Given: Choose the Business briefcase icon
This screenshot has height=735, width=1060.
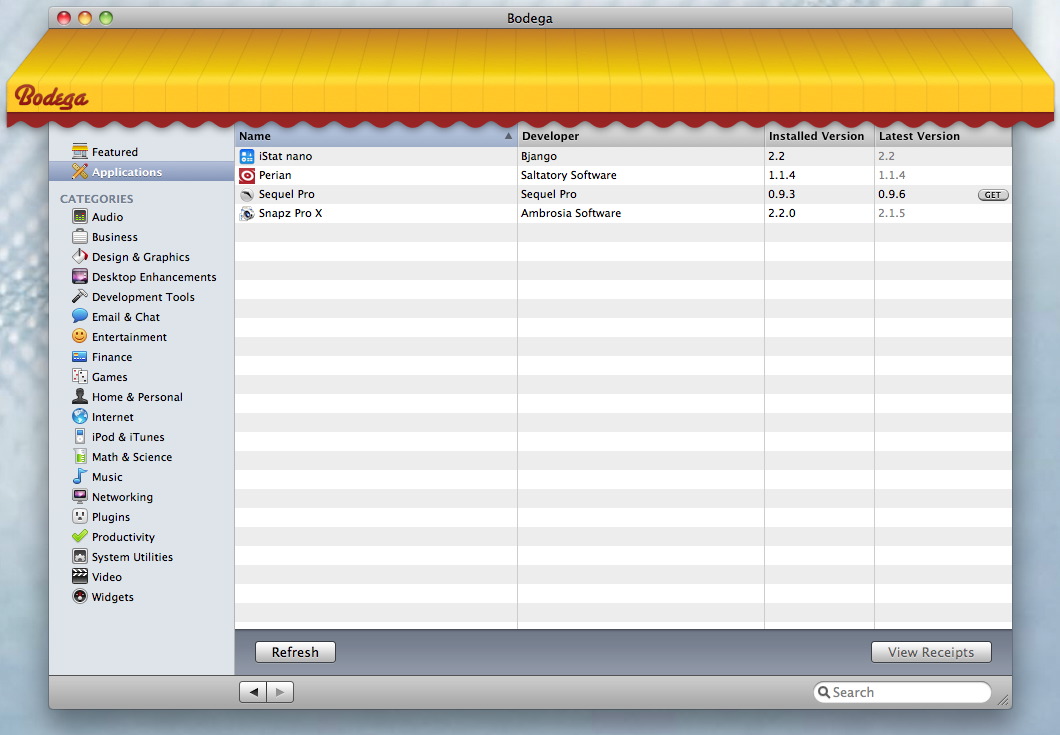Looking at the screenshot, I should (80, 237).
